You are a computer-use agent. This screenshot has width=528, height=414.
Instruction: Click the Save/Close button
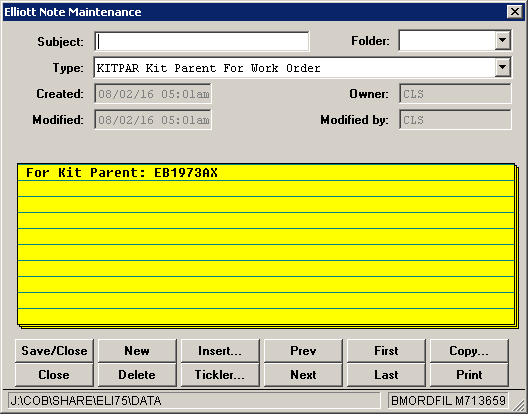54,351
